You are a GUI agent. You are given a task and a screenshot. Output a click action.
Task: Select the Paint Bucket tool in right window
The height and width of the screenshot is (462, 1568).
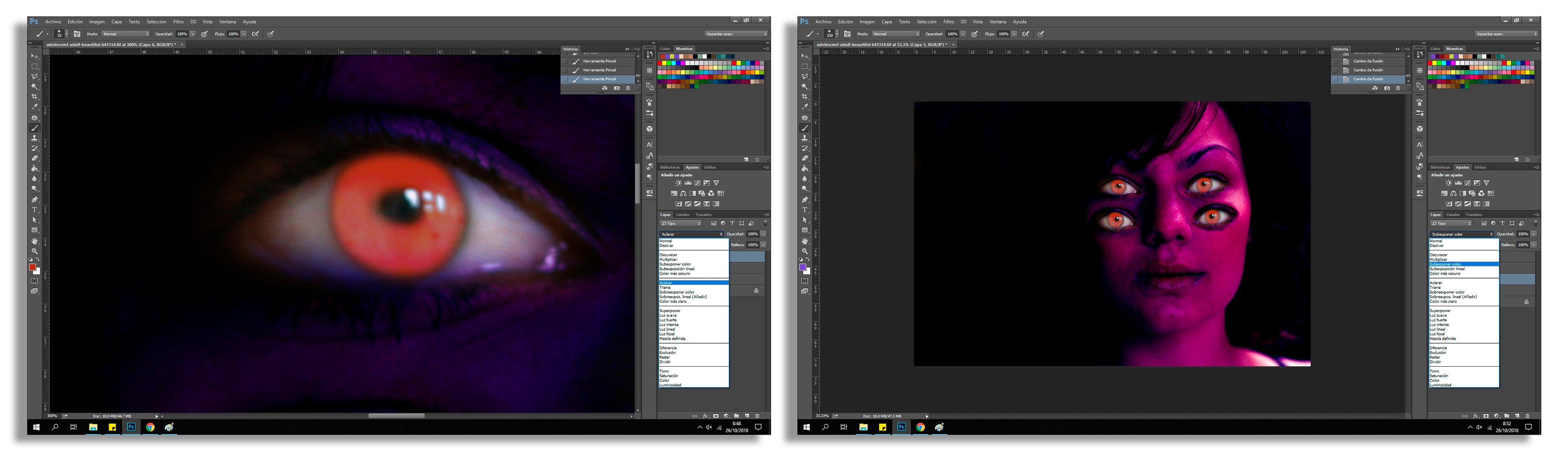[x=805, y=168]
